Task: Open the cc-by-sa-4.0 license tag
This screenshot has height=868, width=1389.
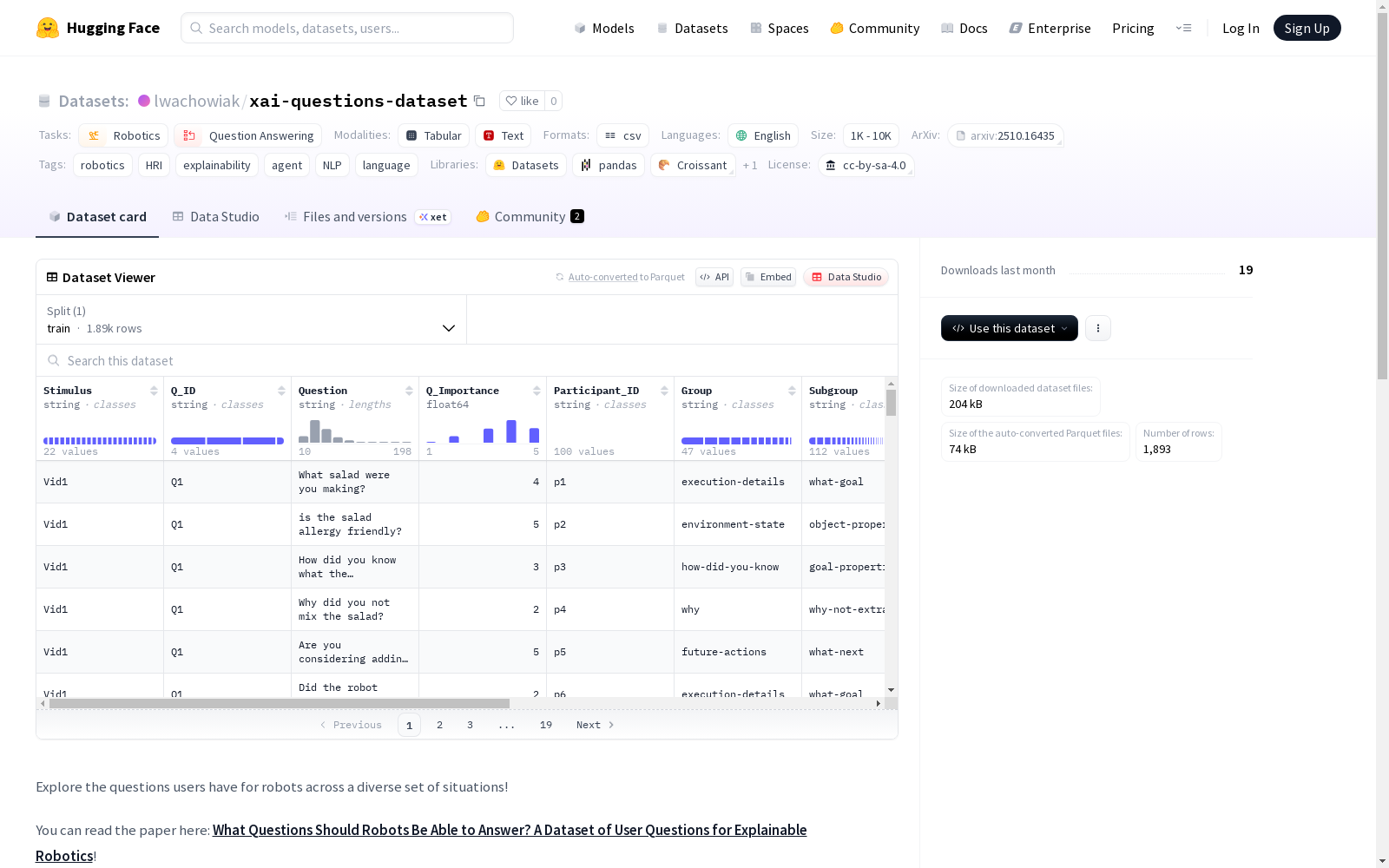Action: (866, 165)
